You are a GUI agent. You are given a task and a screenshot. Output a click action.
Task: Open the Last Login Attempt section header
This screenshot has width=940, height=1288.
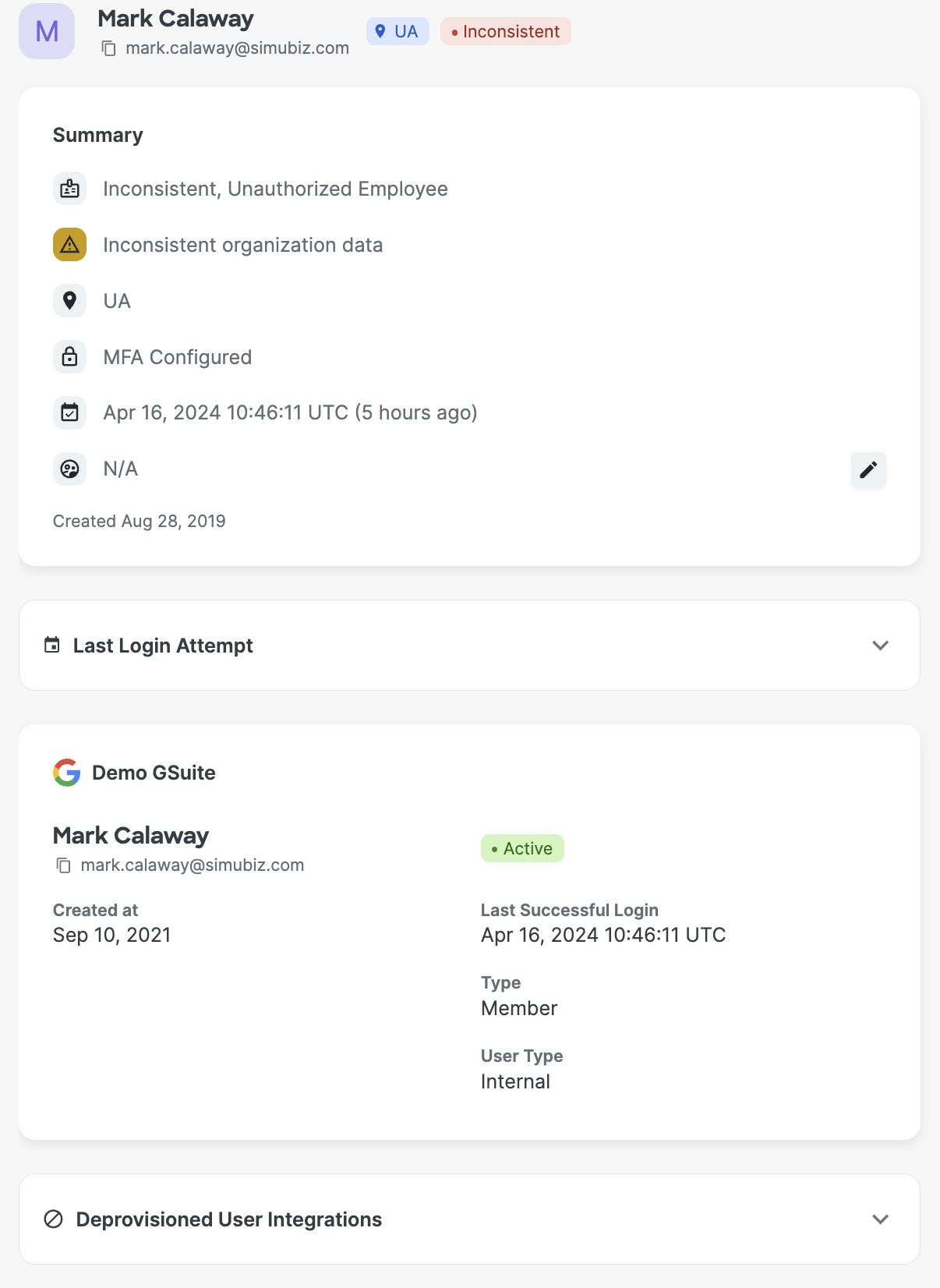[x=163, y=646]
